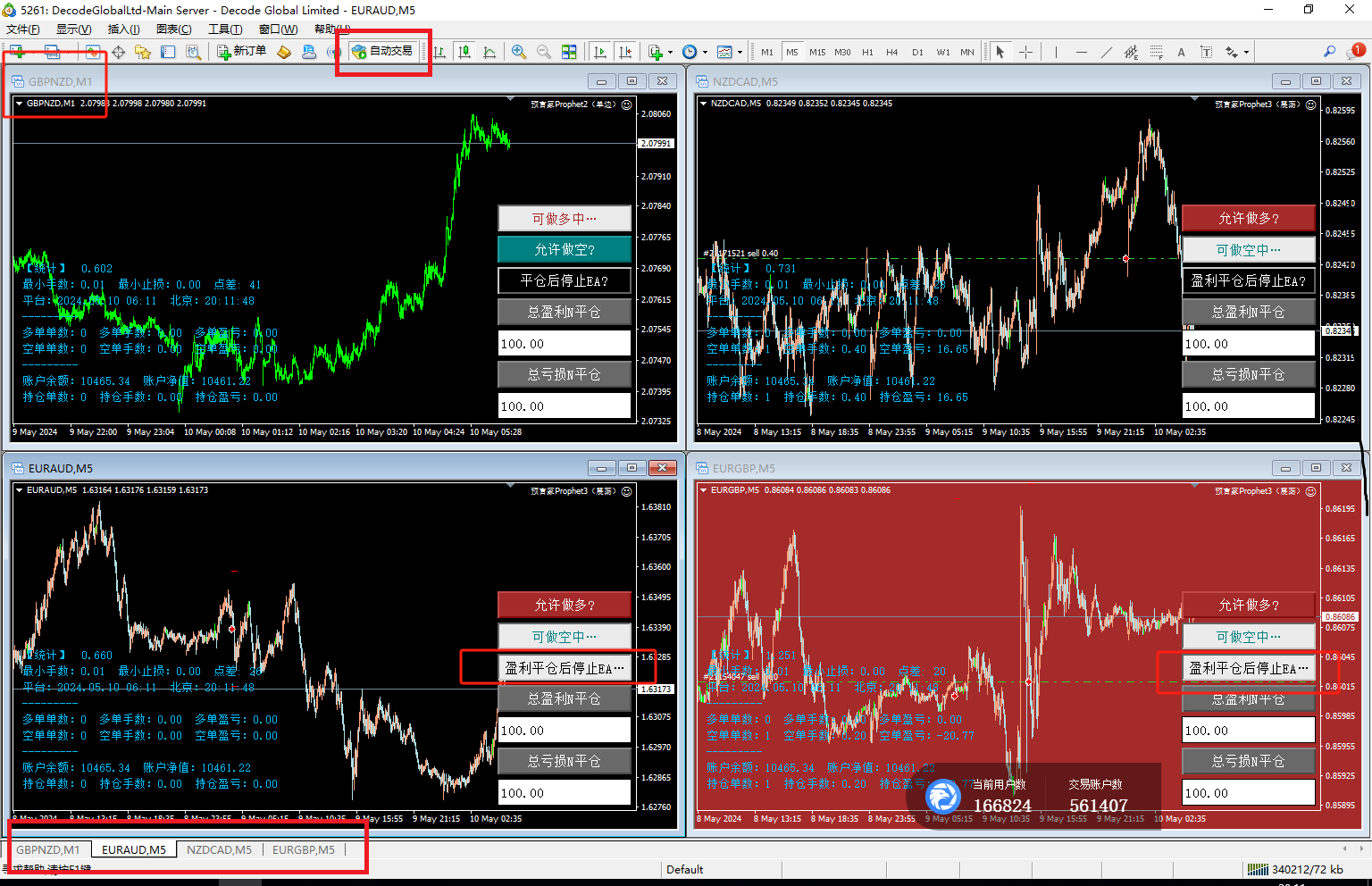The height and width of the screenshot is (886, 1372).
Task: Expand the indicators list dropdown arrow
Action: click(x=670, y=53)
